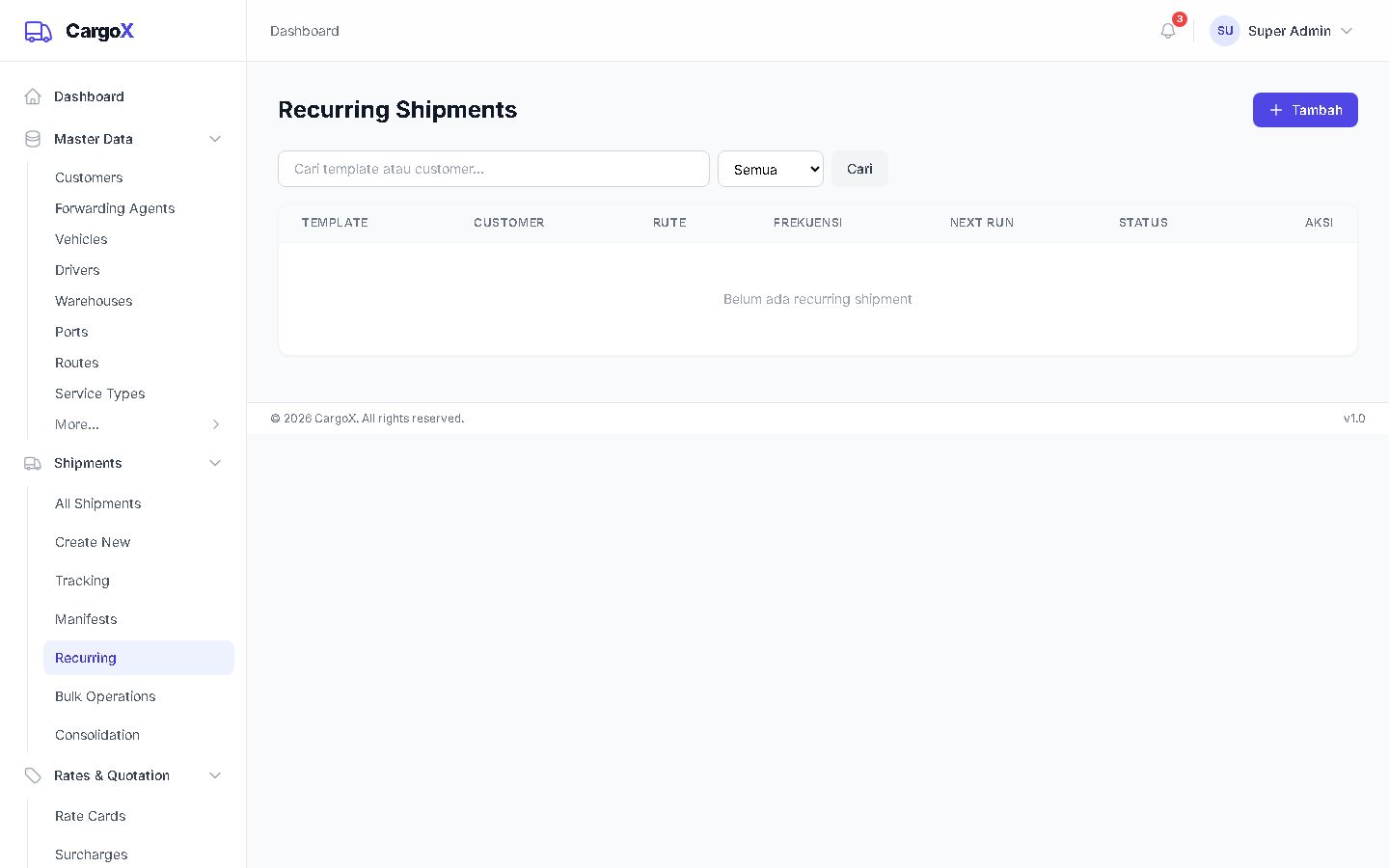This screenshot has height=868, width=1389.
Task: Click the v1.0 version text
Action: tap(1354, 419)
